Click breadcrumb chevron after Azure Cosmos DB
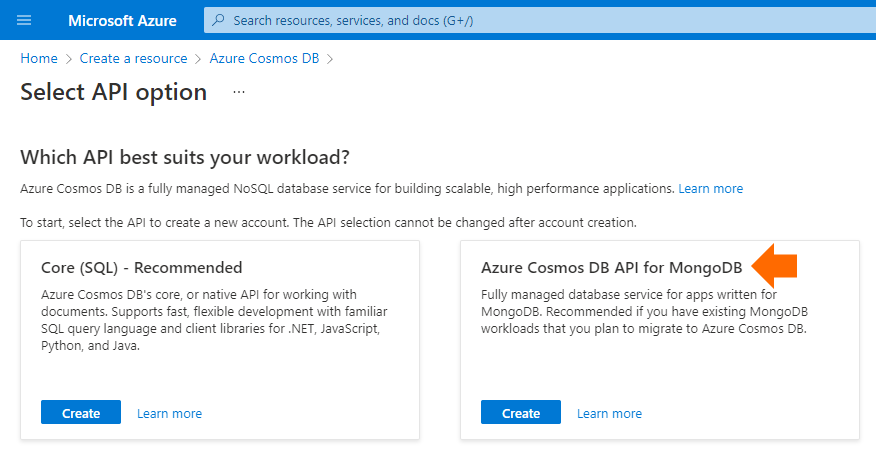876x452 pixels. 330,59
